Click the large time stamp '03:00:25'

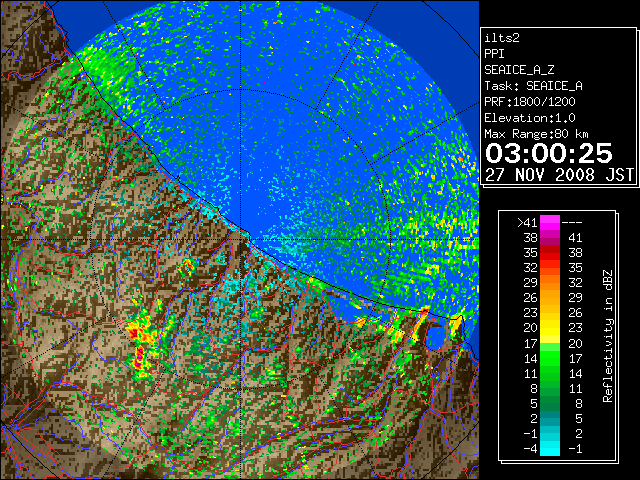click(549, 153)
